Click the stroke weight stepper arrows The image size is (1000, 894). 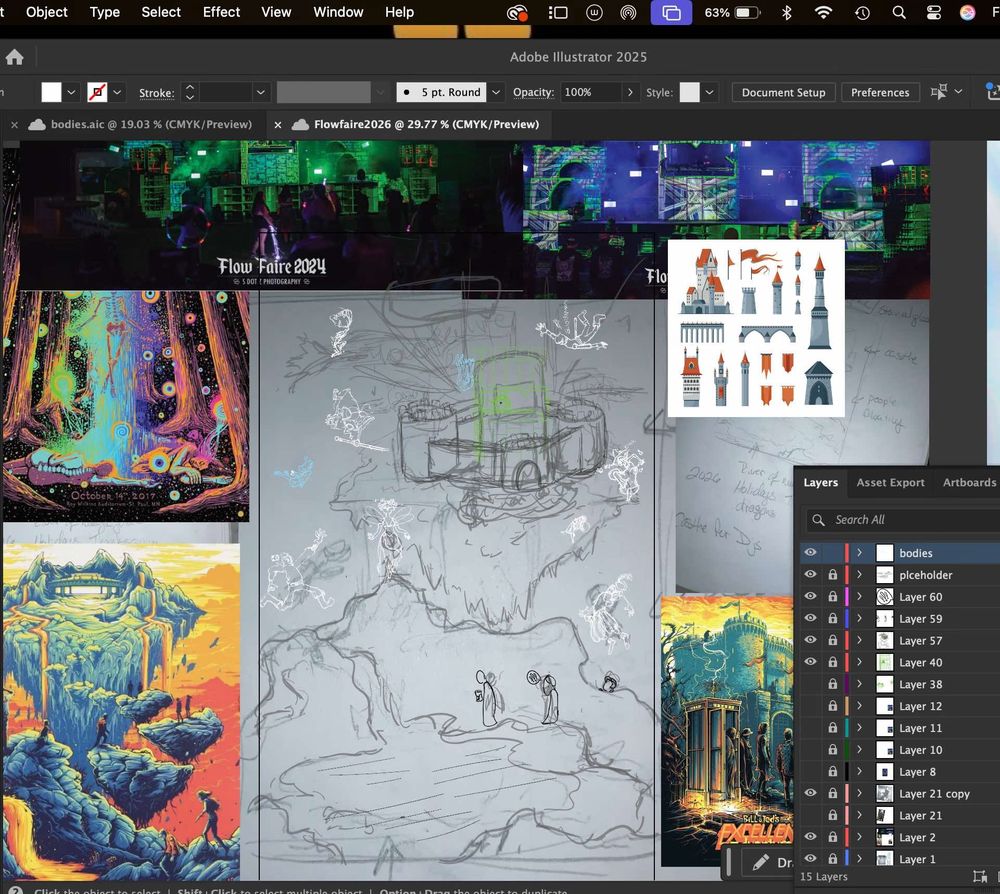[189, 92]
